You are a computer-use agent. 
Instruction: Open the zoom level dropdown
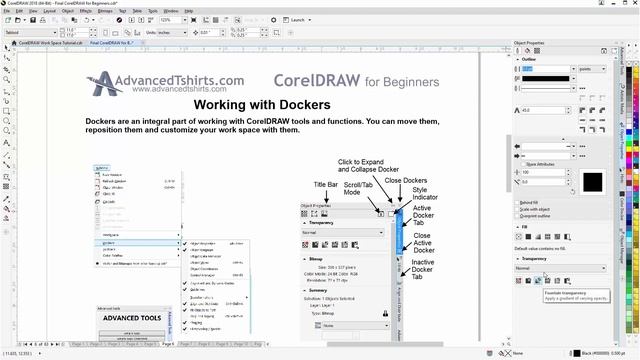coord(184,20)
